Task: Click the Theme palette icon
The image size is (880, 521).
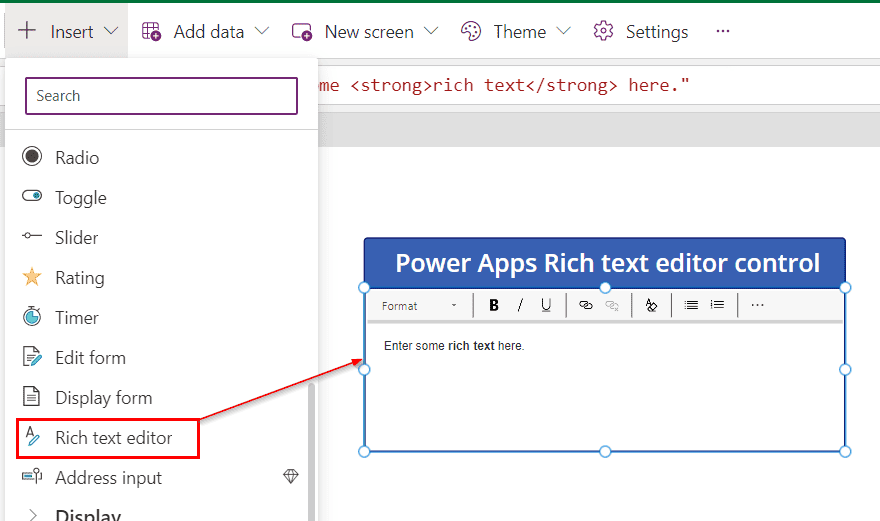Action: [471, 31]
